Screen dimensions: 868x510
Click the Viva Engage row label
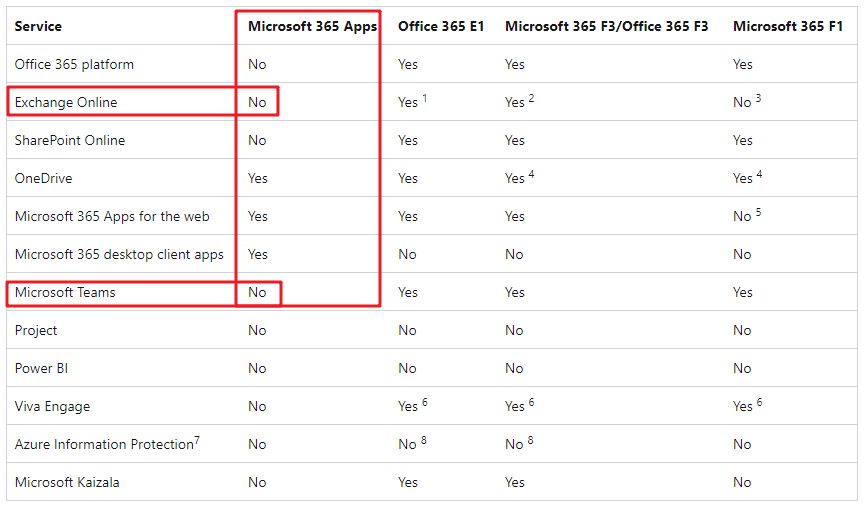click(52, 406)
